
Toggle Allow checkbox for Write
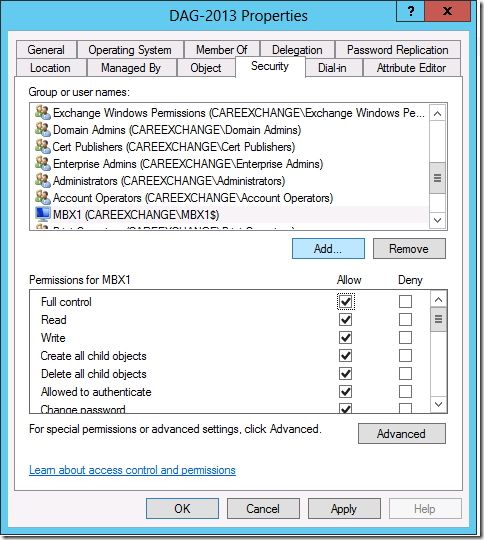click(346, 338)
